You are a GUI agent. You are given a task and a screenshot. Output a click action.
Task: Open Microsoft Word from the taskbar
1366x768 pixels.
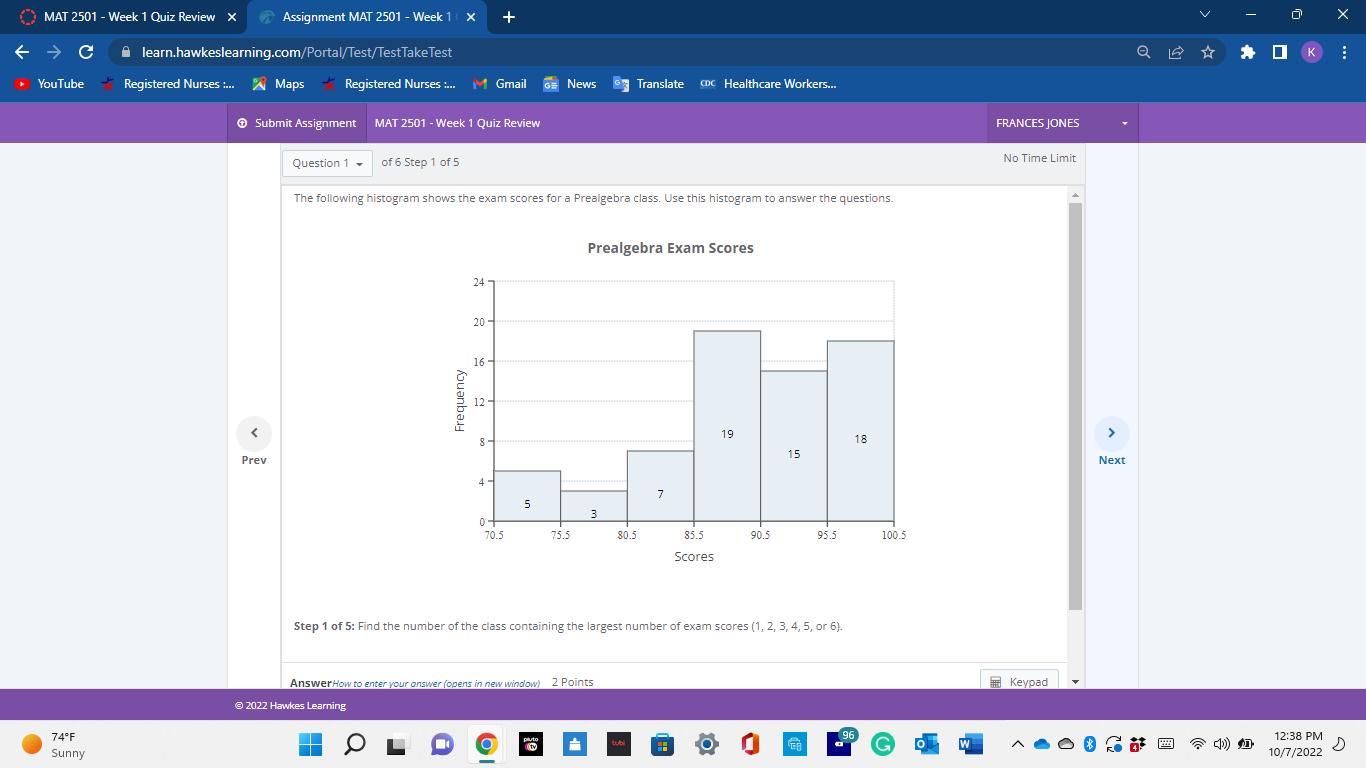(x=970, y=744)
